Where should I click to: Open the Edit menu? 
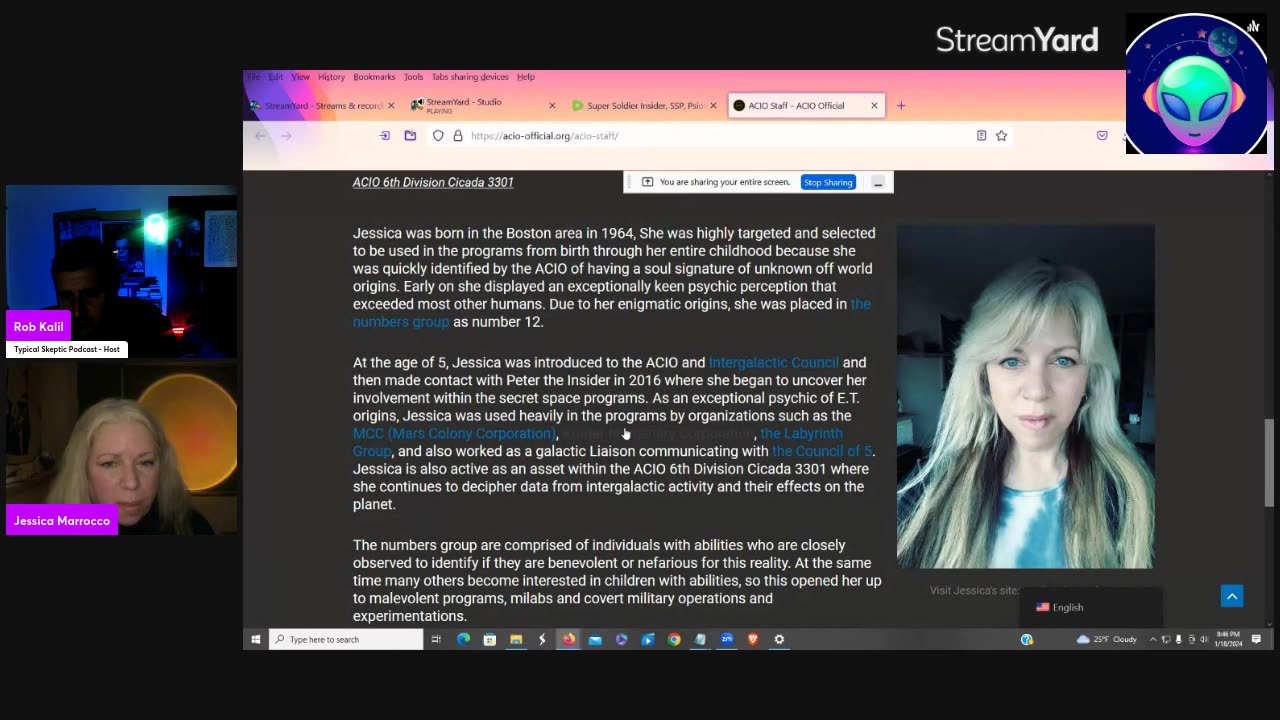click(275, 77)
